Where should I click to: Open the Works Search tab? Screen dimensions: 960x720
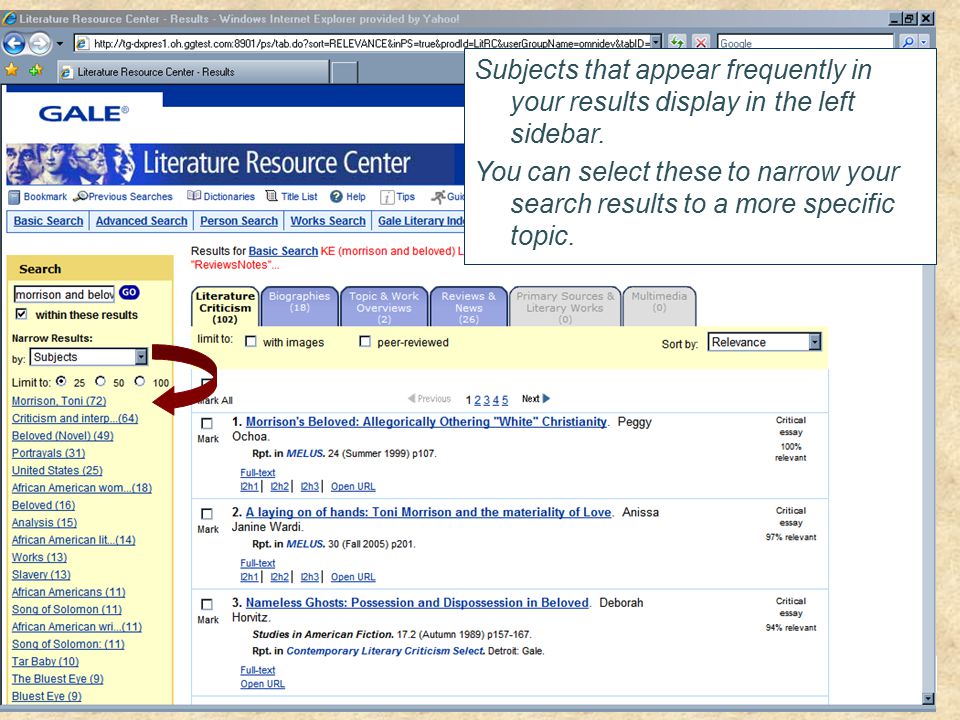328,221
